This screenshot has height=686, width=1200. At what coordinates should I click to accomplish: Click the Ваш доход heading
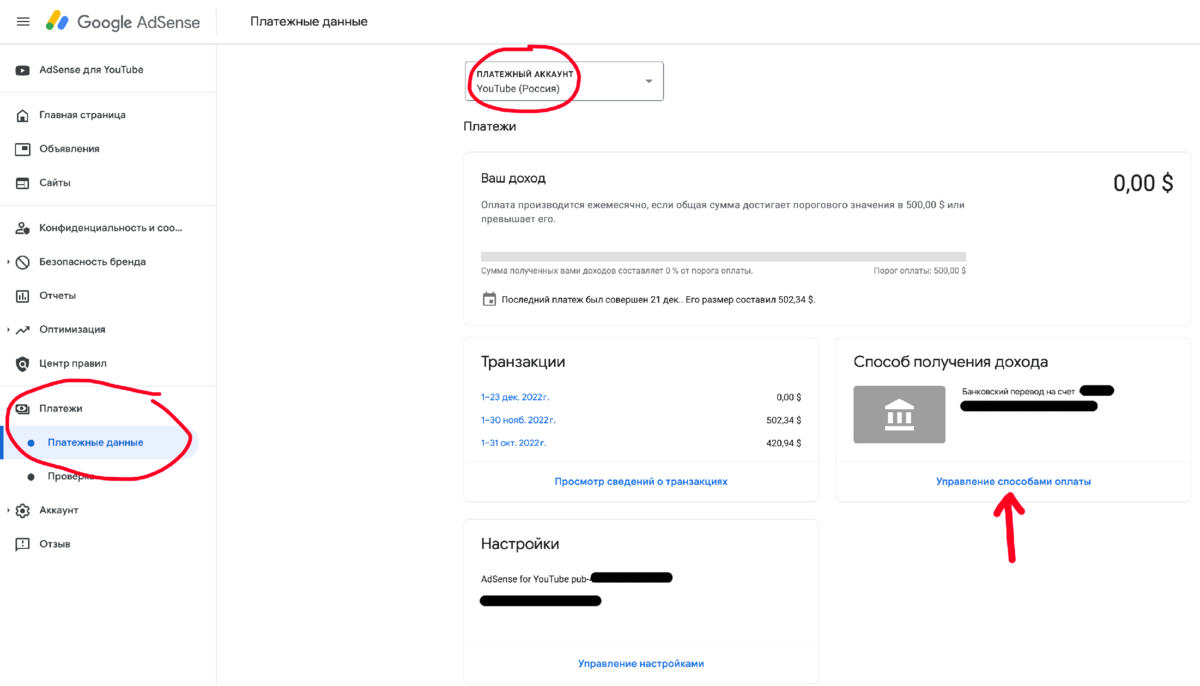point(513,178)
